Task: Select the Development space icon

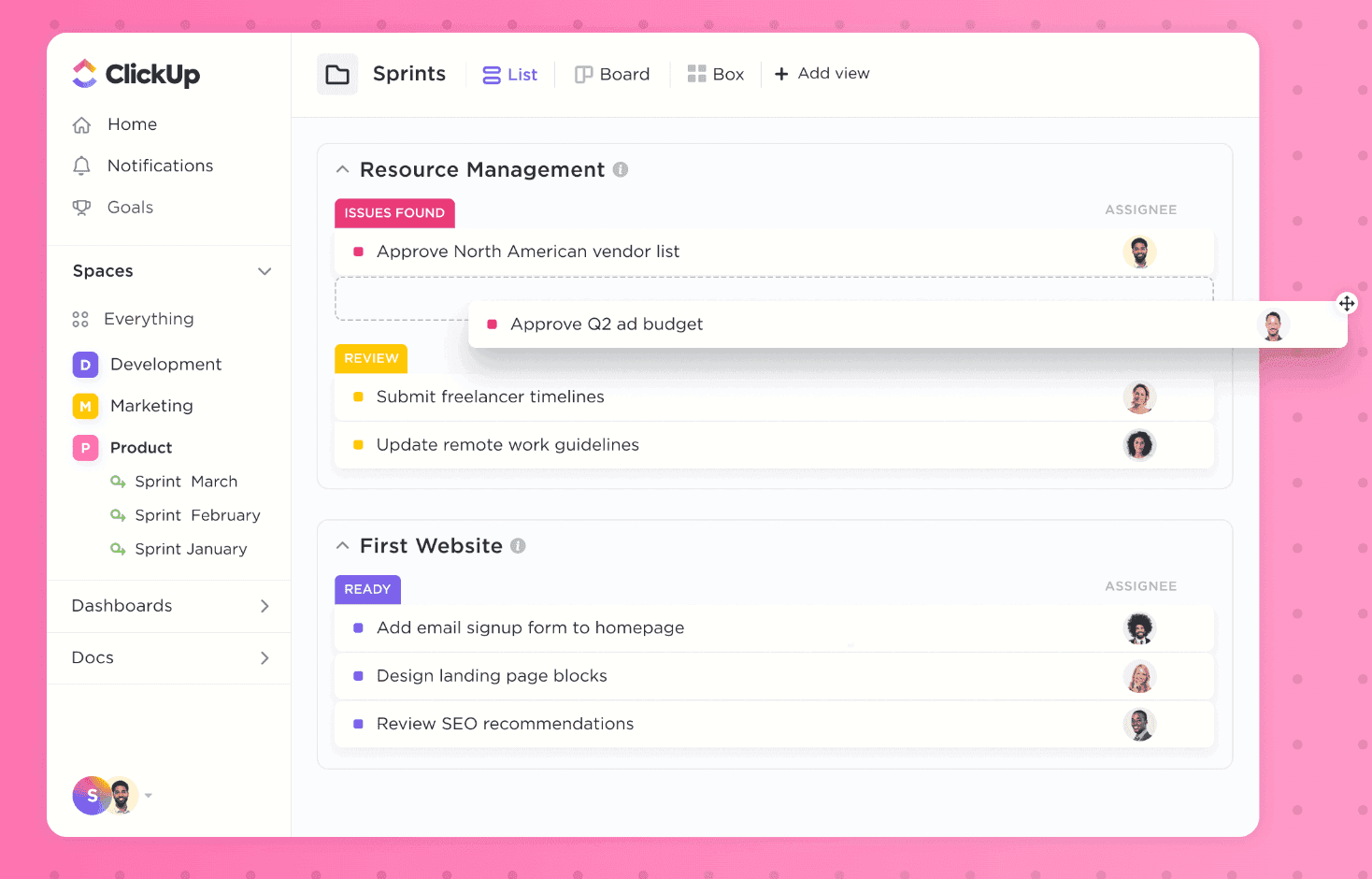Action: (85, 365)
